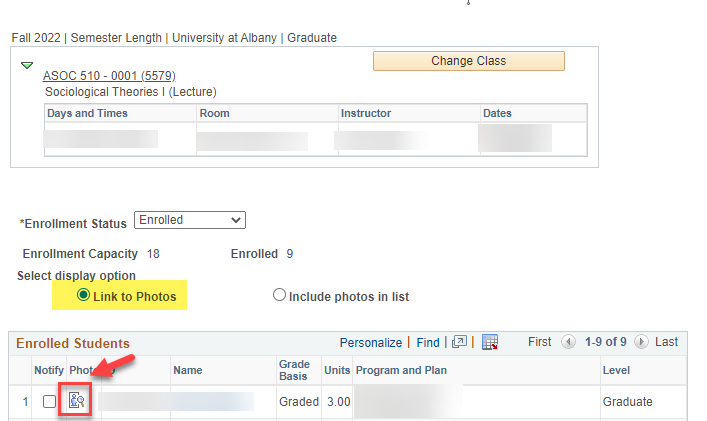Go to the previous page of students
Viewport: 707px width, 421px height.
click(568, 342)
